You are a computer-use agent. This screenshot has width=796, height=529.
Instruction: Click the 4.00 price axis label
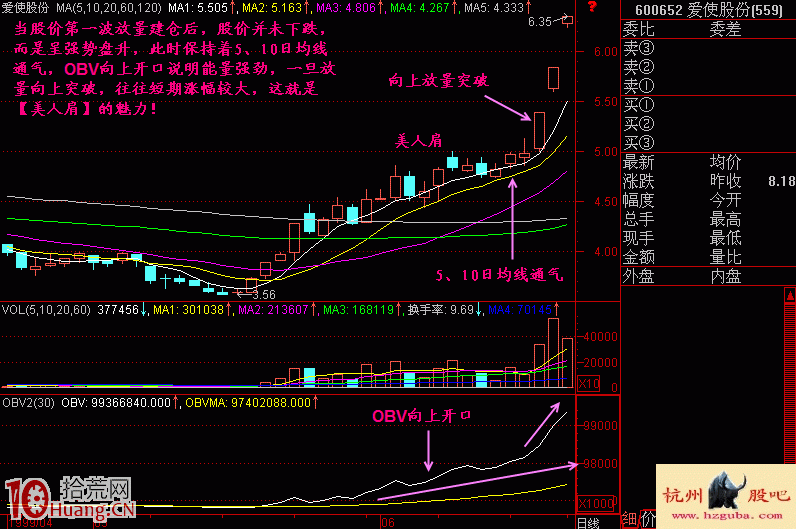point(606,252)
